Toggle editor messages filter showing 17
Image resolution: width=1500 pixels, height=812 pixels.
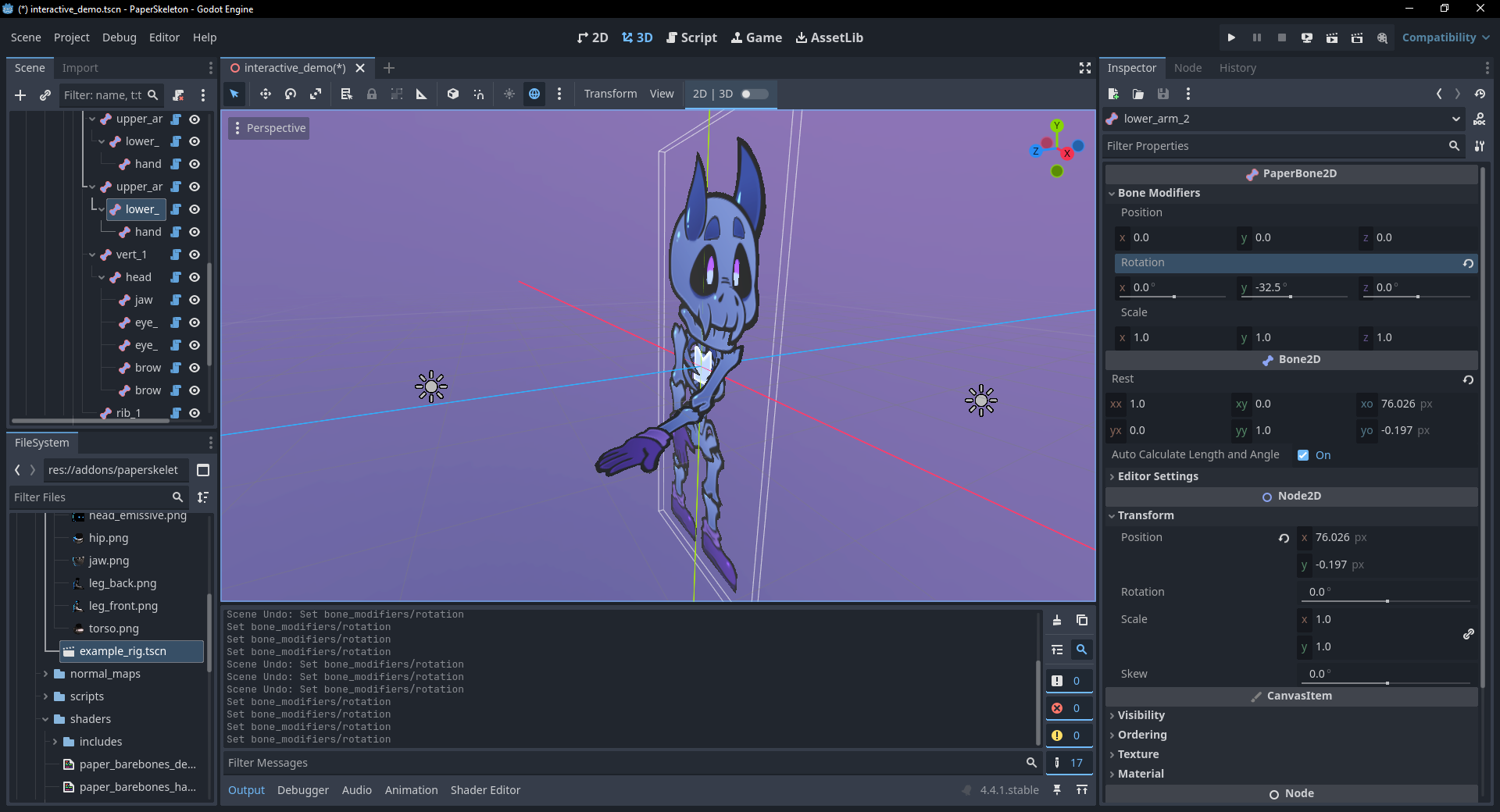point(1069,763)
